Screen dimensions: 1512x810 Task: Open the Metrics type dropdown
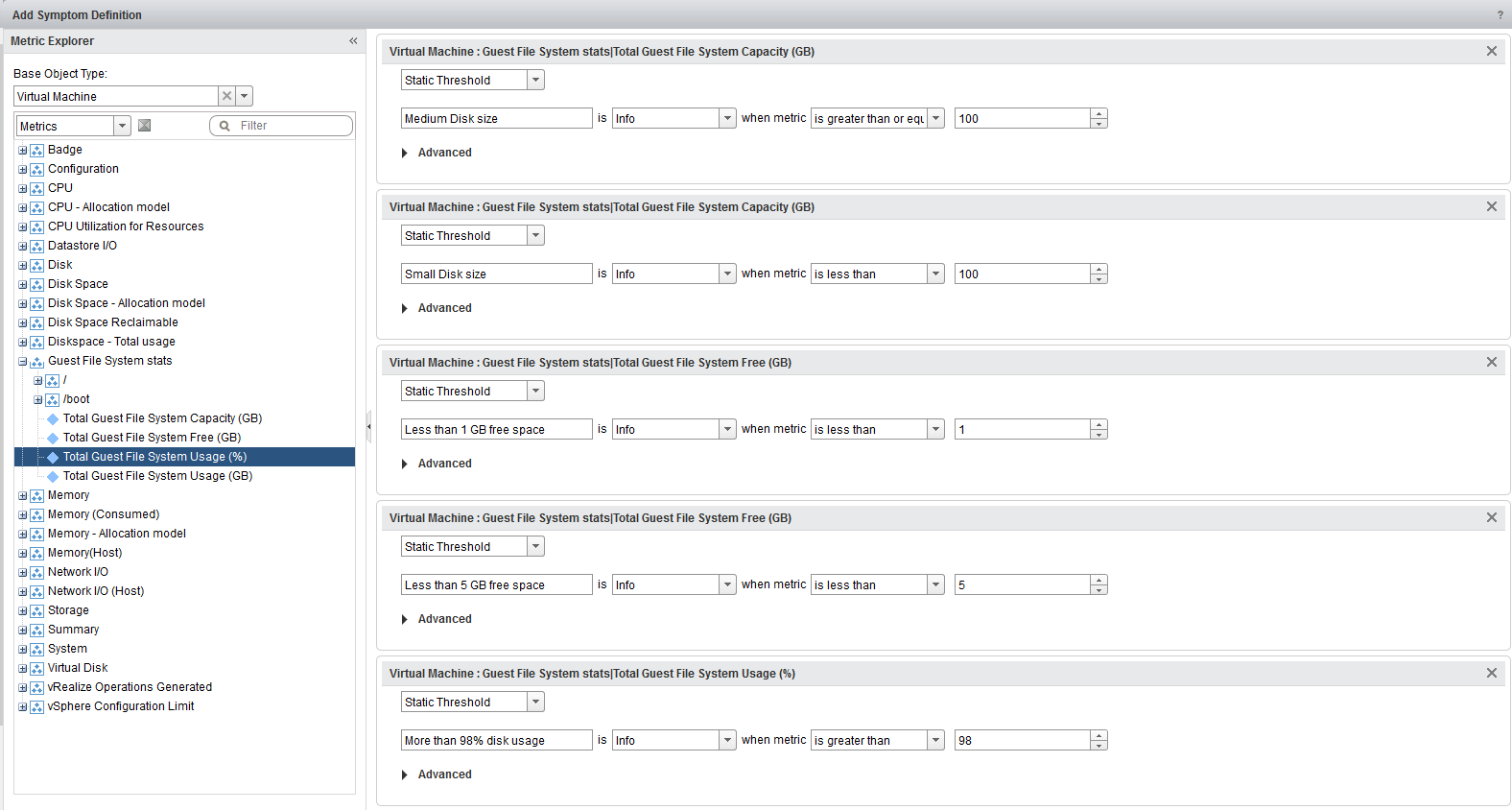pos(122,126)
